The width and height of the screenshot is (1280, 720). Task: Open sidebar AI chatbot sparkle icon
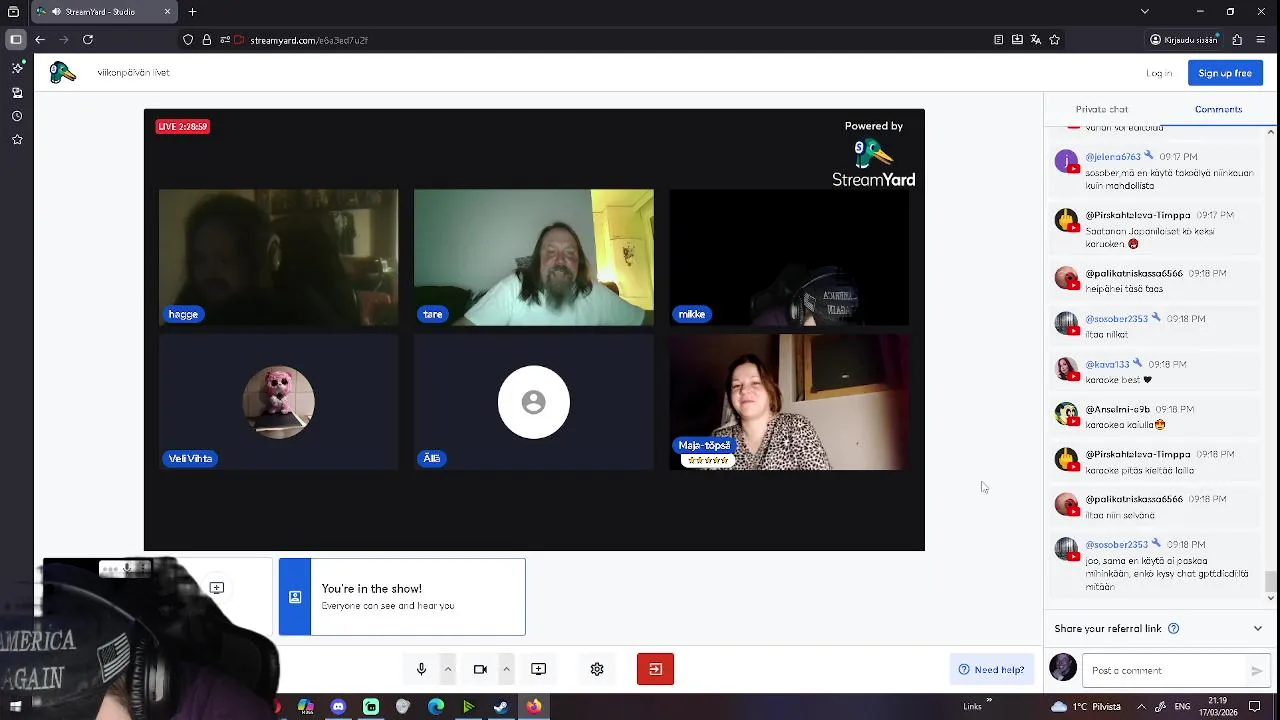(x=17, y=68)
